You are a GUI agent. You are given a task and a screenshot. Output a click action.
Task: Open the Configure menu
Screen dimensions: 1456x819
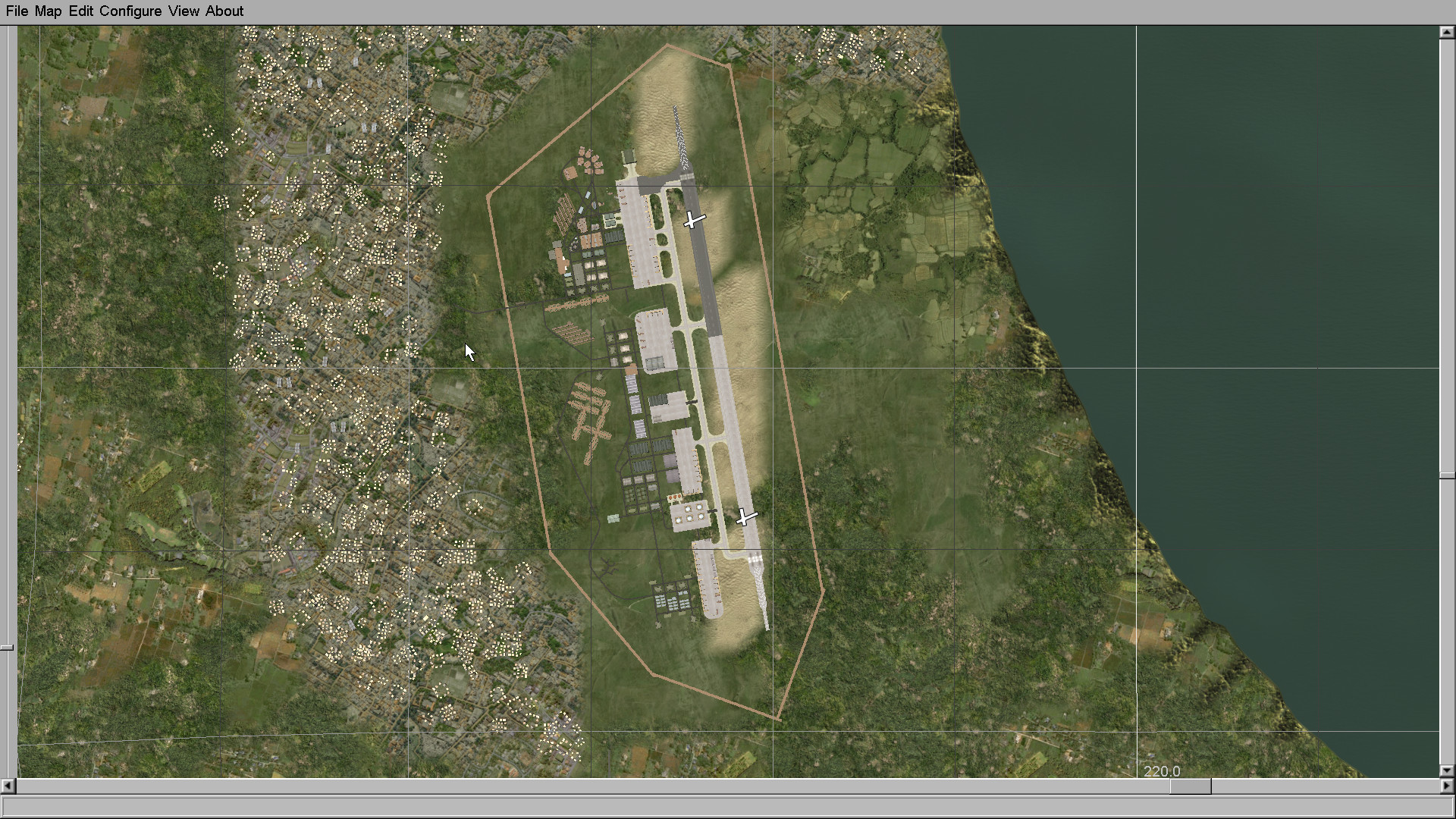click(x=130, y=11)
